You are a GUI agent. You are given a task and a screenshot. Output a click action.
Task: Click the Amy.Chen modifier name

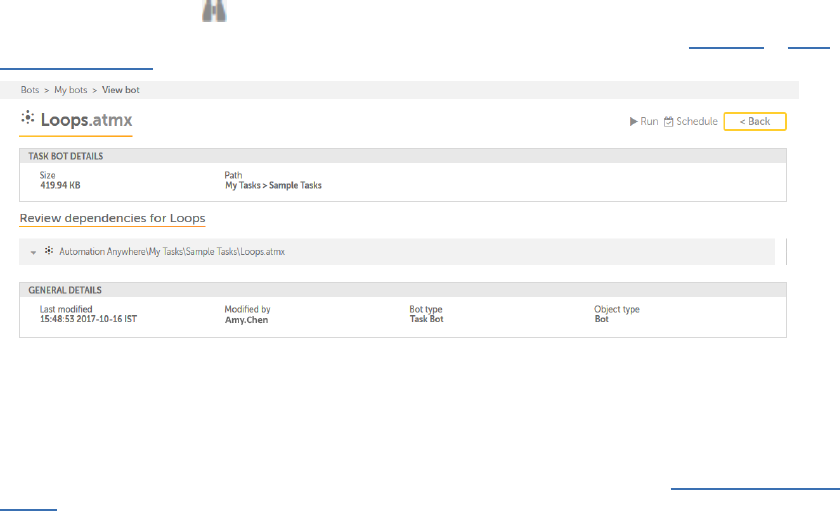pos(246,320)
